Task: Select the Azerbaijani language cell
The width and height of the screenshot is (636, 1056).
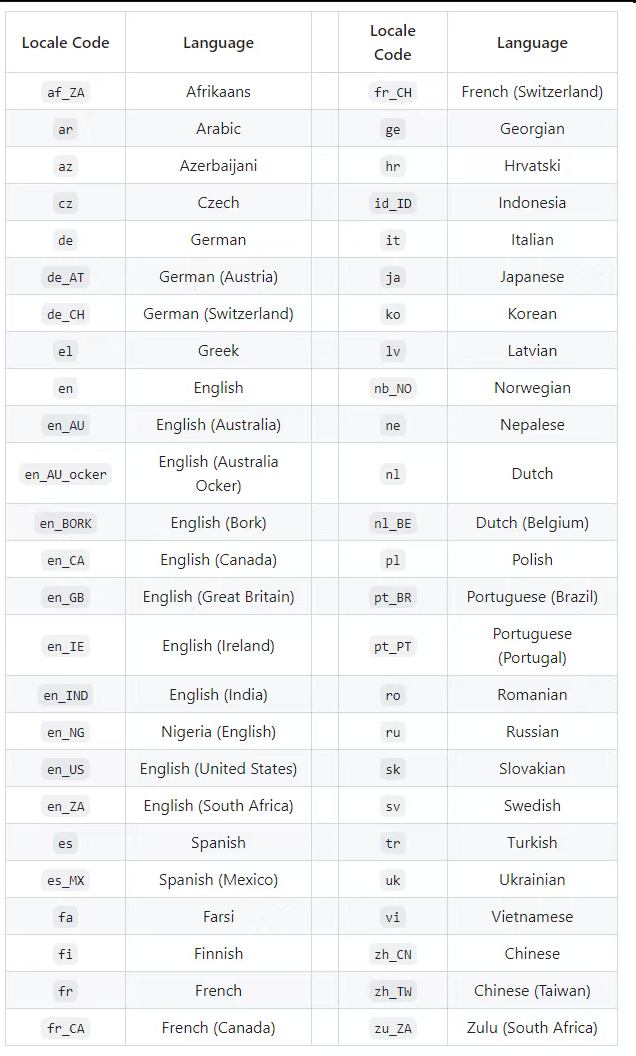Action: [218, 166]
